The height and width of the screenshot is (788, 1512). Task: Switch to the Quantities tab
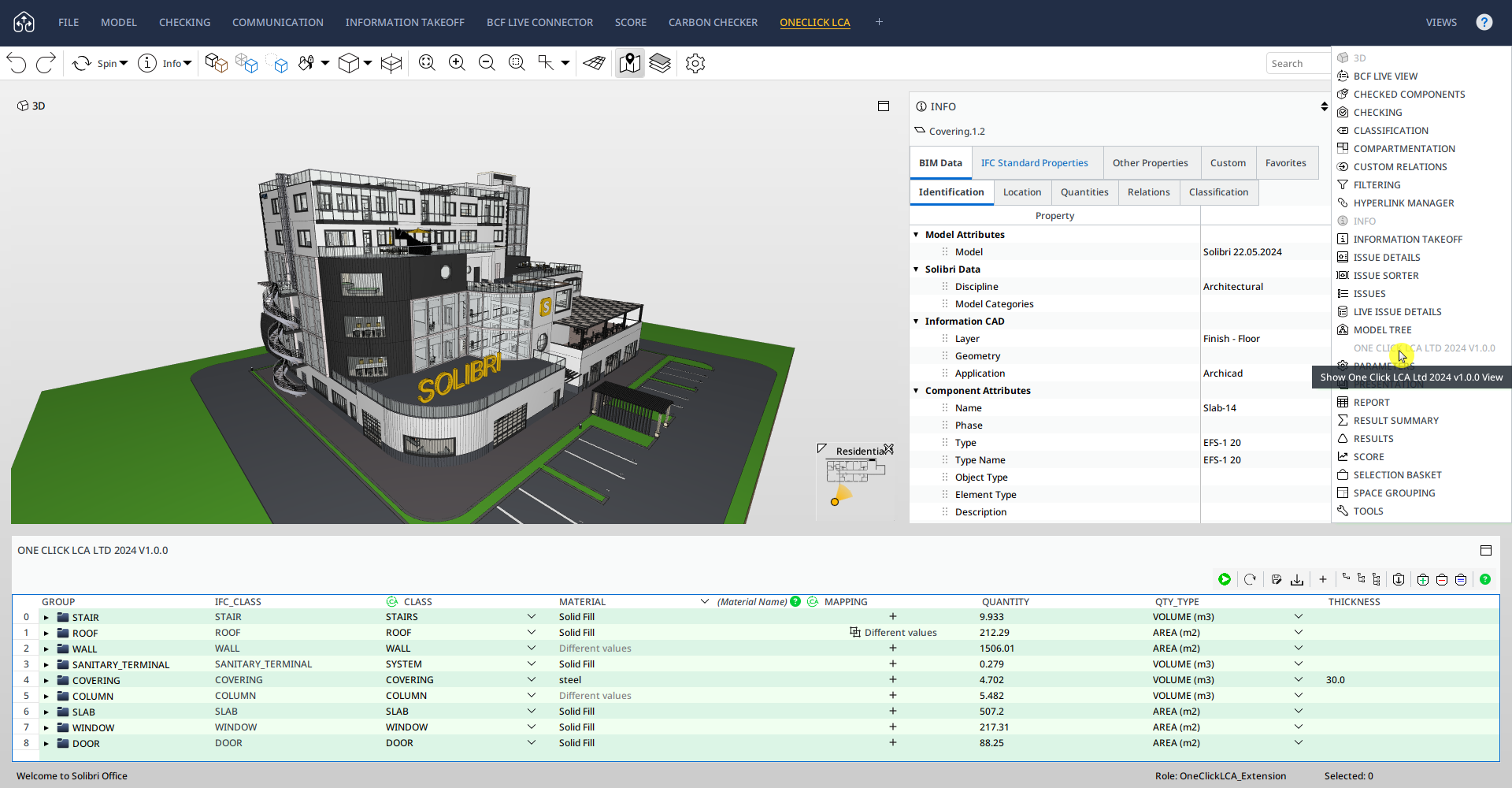[x=1084, y=192]
